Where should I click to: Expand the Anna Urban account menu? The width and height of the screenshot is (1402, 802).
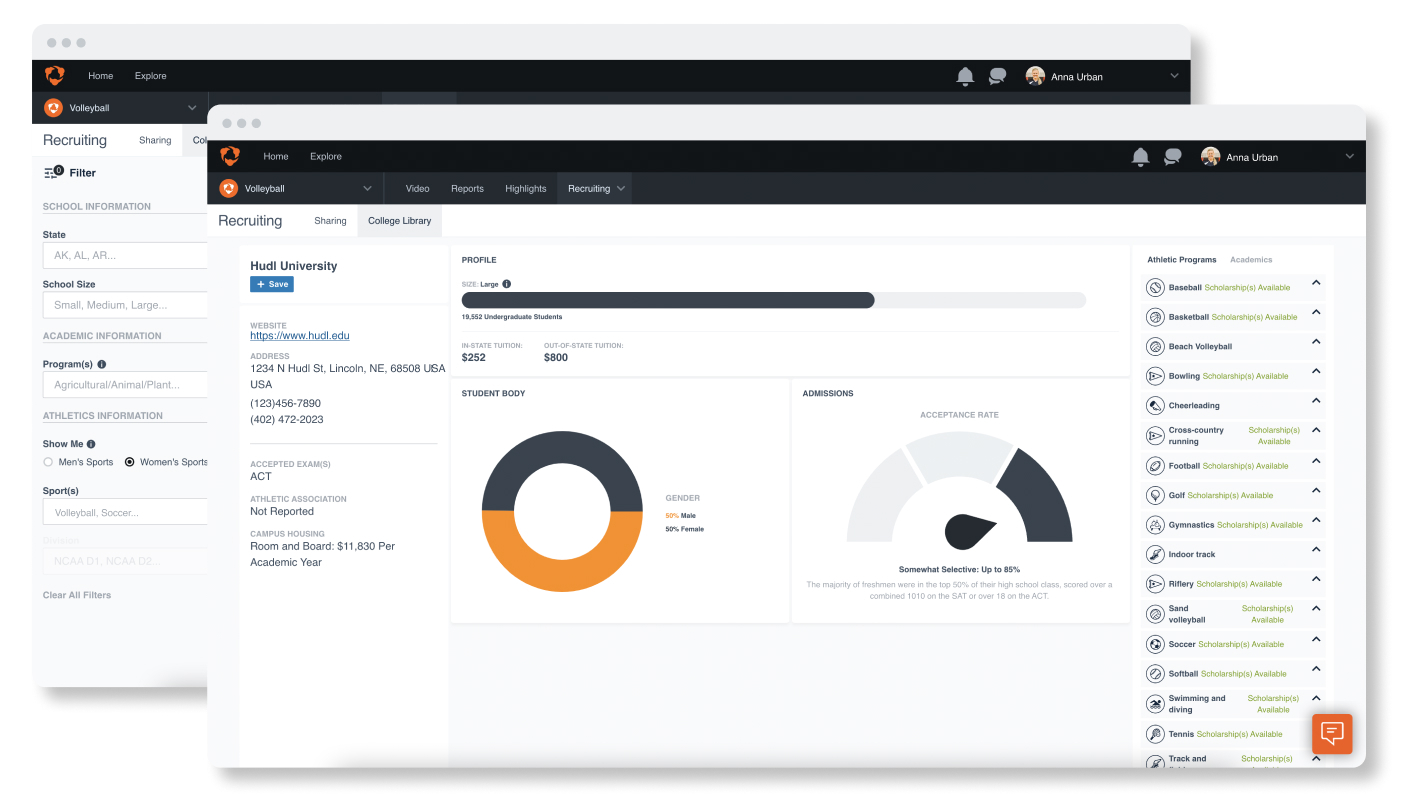pos(1349,157)
